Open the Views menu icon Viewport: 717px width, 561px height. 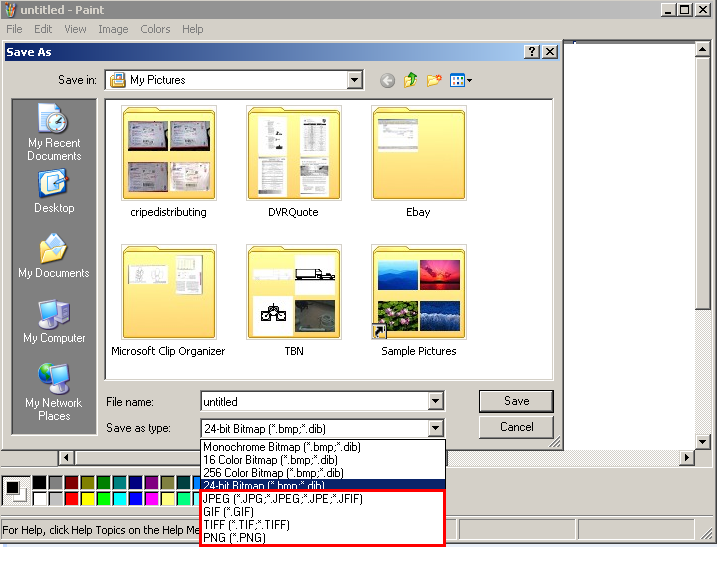pyautogui.click(x=461, y=81)
